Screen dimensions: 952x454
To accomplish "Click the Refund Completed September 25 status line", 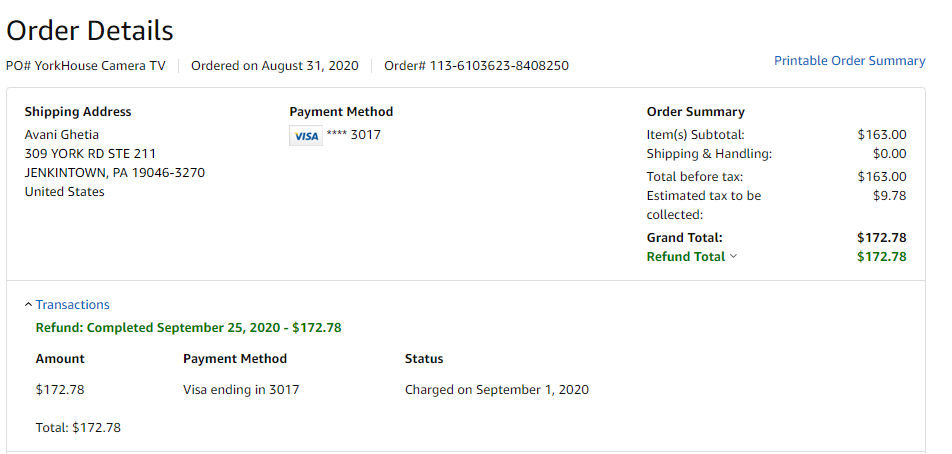I will [x=188, y=328].
